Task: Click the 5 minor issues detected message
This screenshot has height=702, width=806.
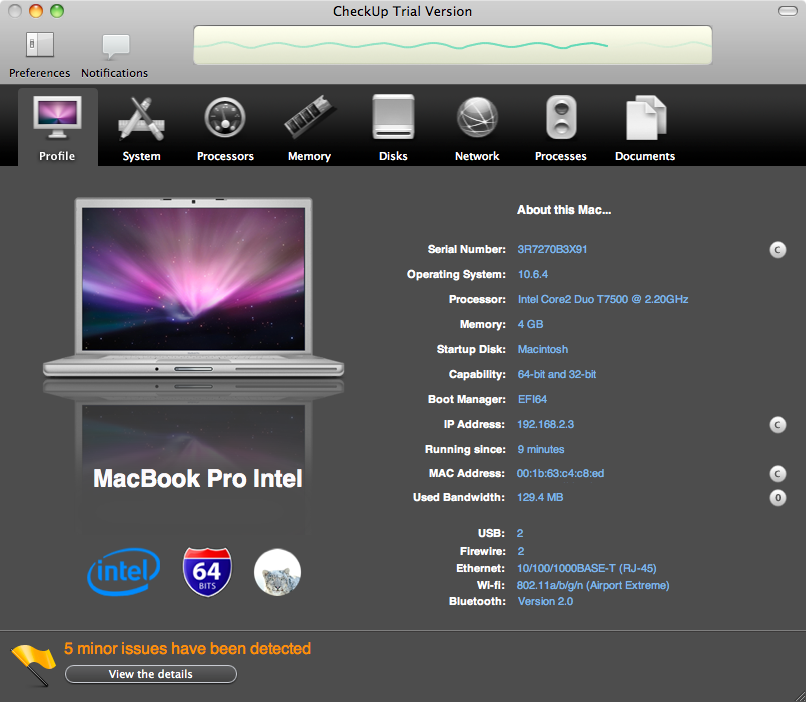Action: pyautogui.click(x=188, y=649)
